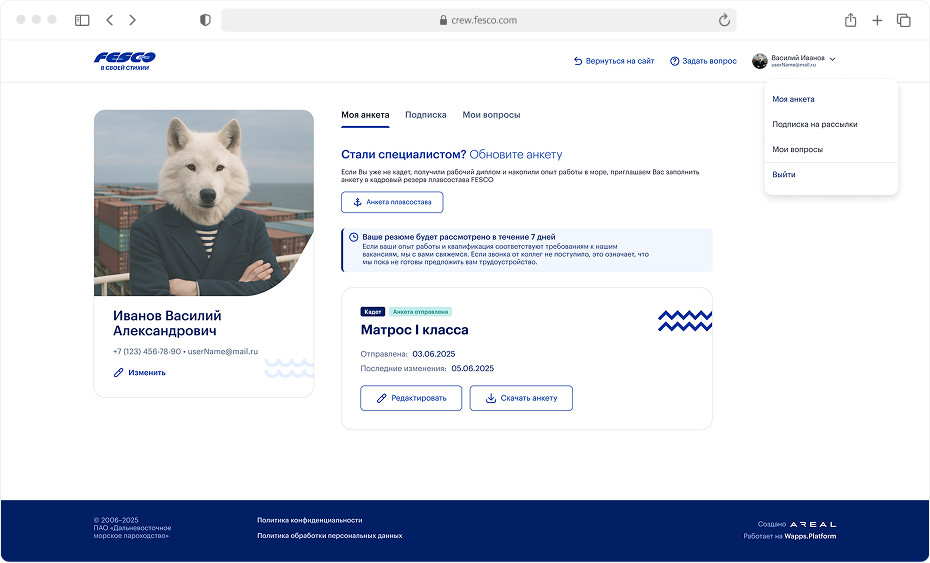Reload the page with refresh icon
Screen dimensions: 930x563
click(x=724, y=20)
